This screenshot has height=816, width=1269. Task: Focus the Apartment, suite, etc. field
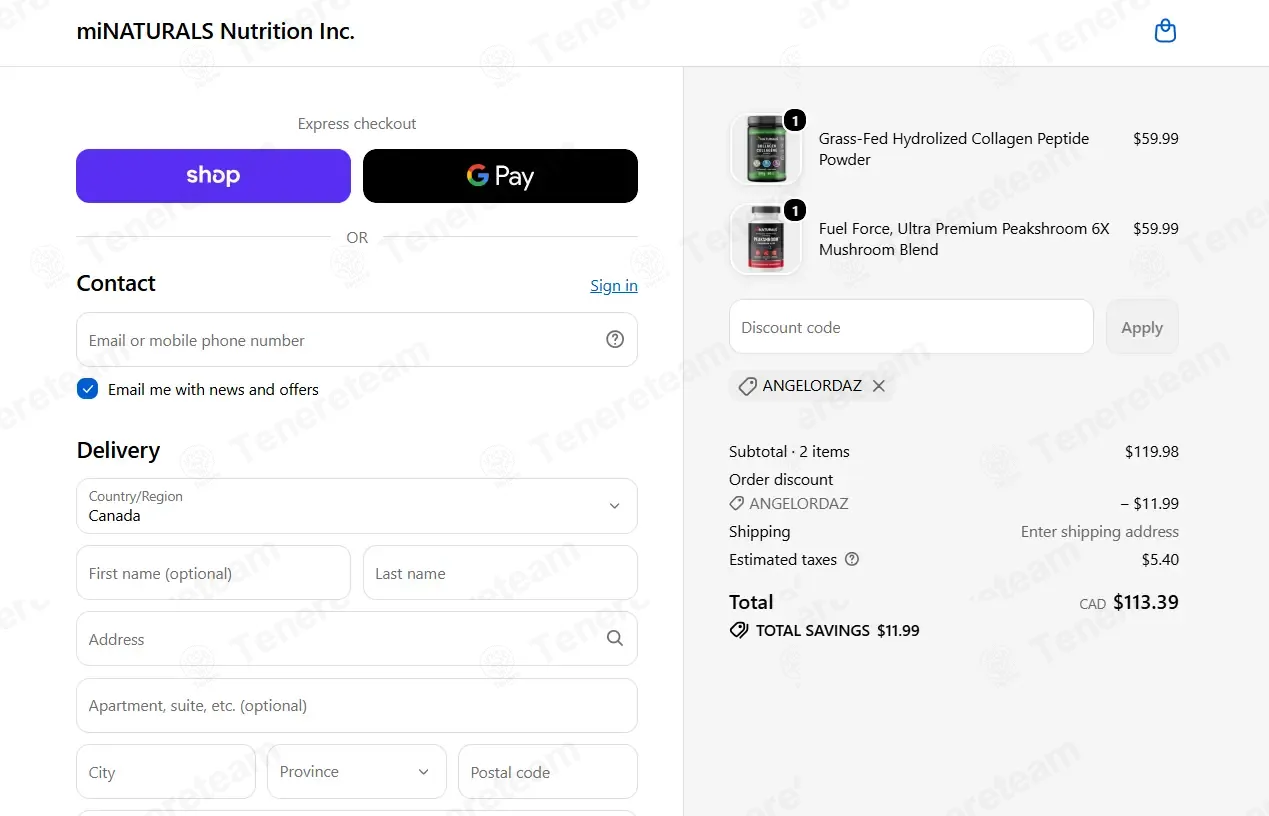(x=357, y=705)
